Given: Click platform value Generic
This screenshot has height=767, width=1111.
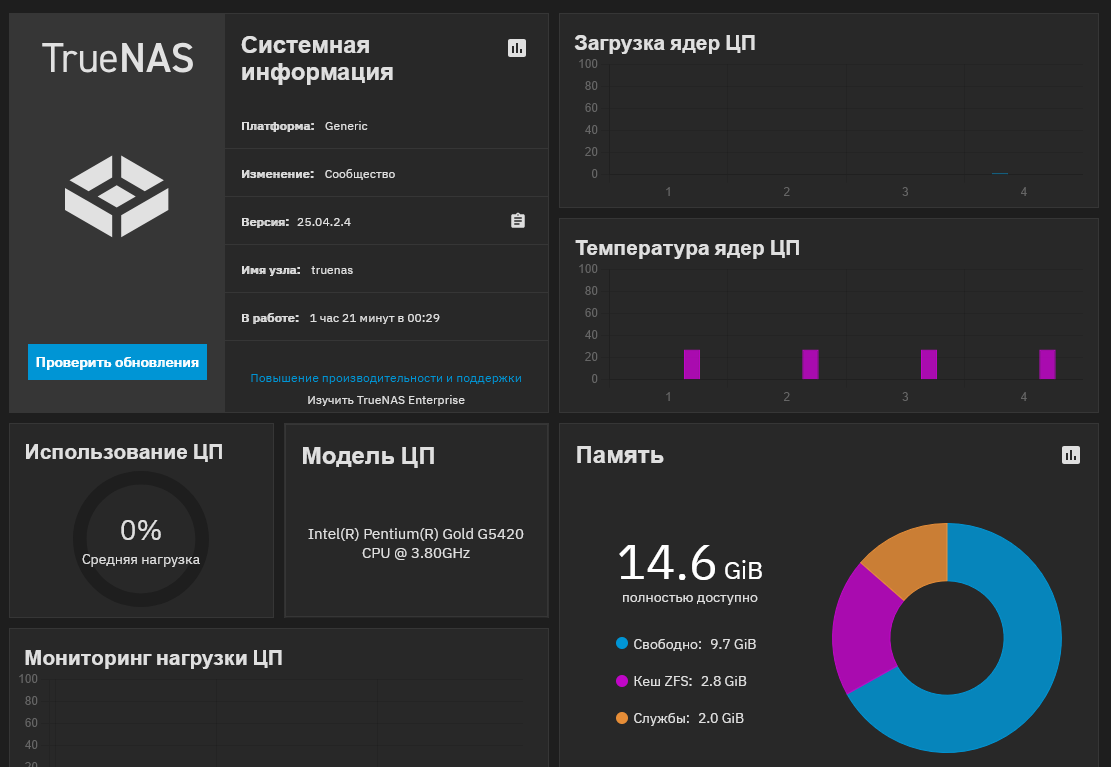Looking at the screenshot, I should (x=346, y=126).
